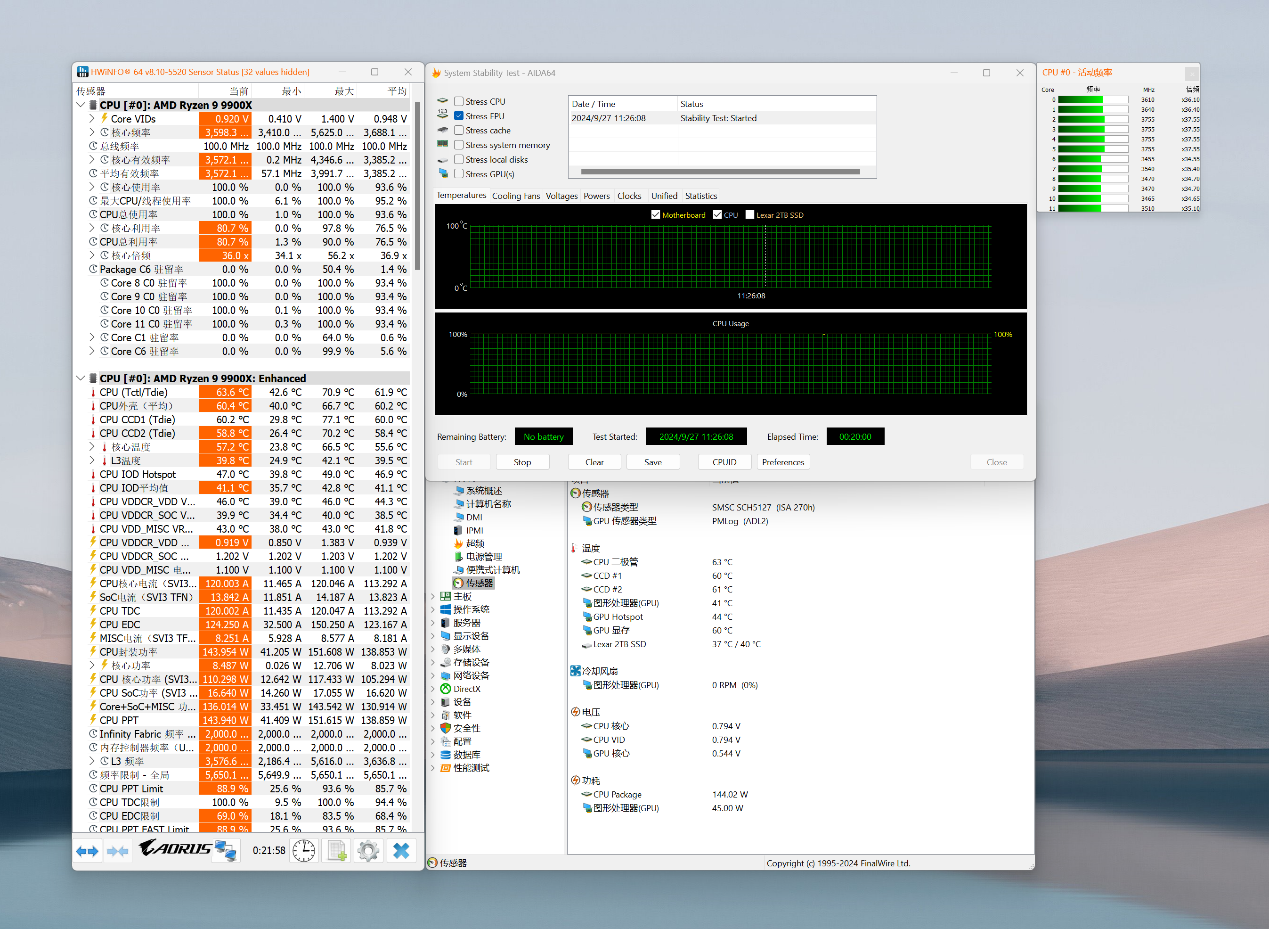The image size is (1269, 929).
Task: Expand the Core VIDs sensor row
Action: [92, 119]
